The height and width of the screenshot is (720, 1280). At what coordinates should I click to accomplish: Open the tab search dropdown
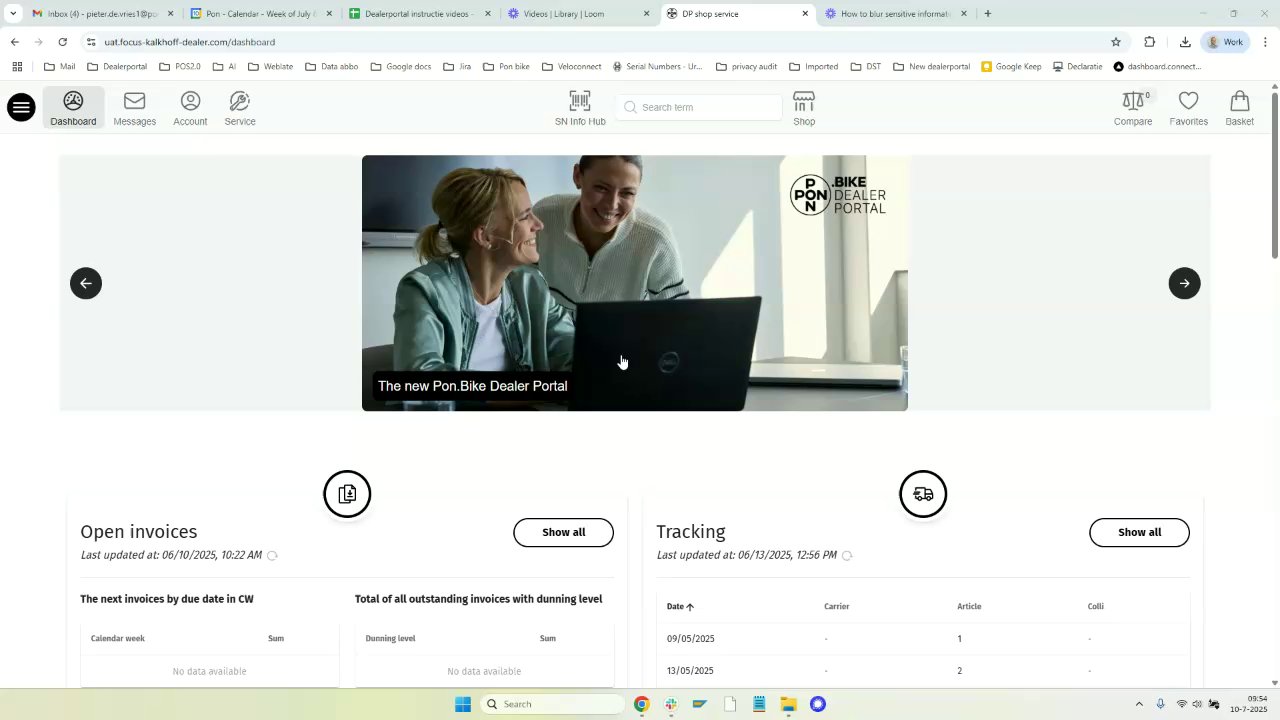(x=12, y=14)
